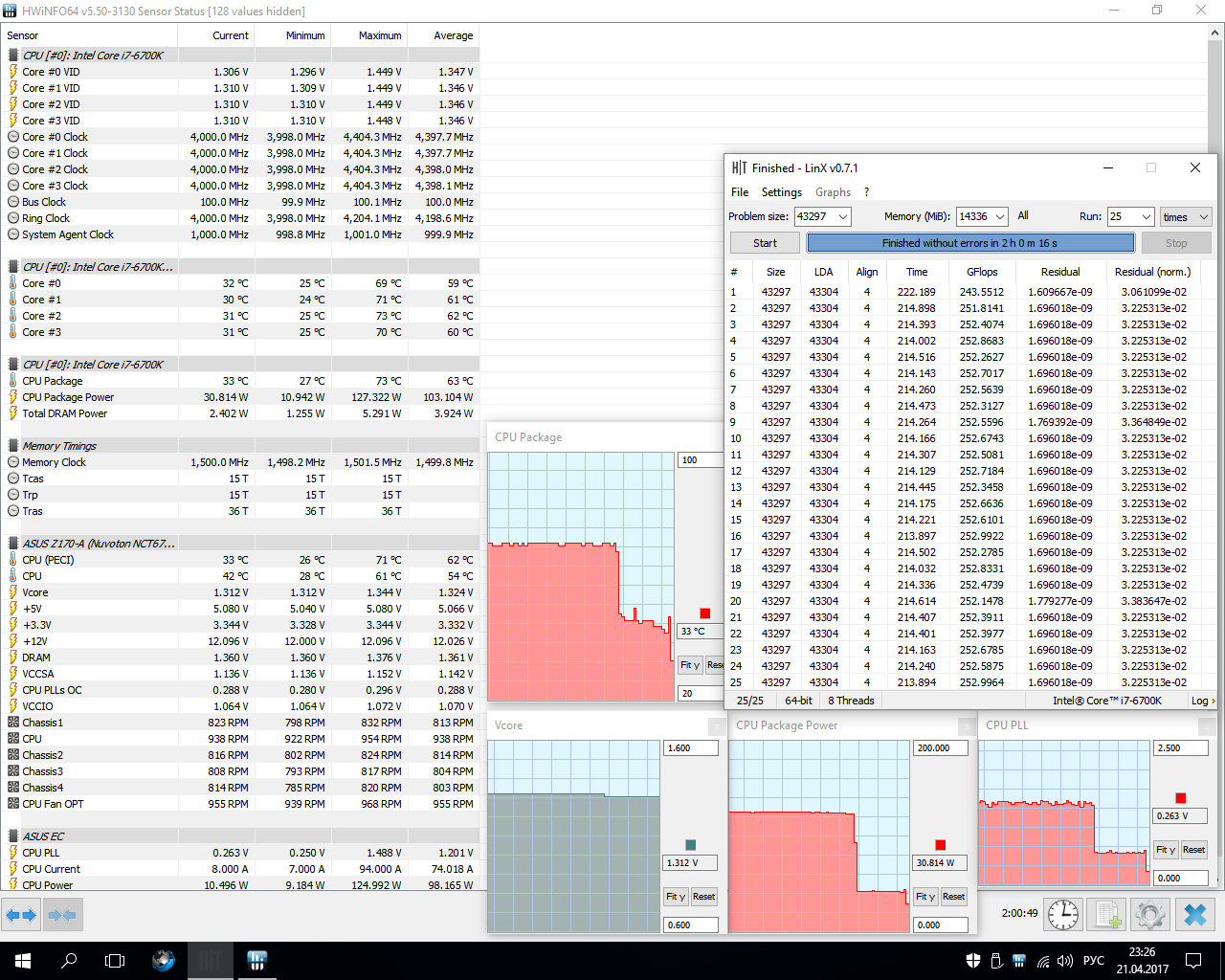Click Fit y in the CPU Package graph
1225x980 pixels.
point(690,665)
